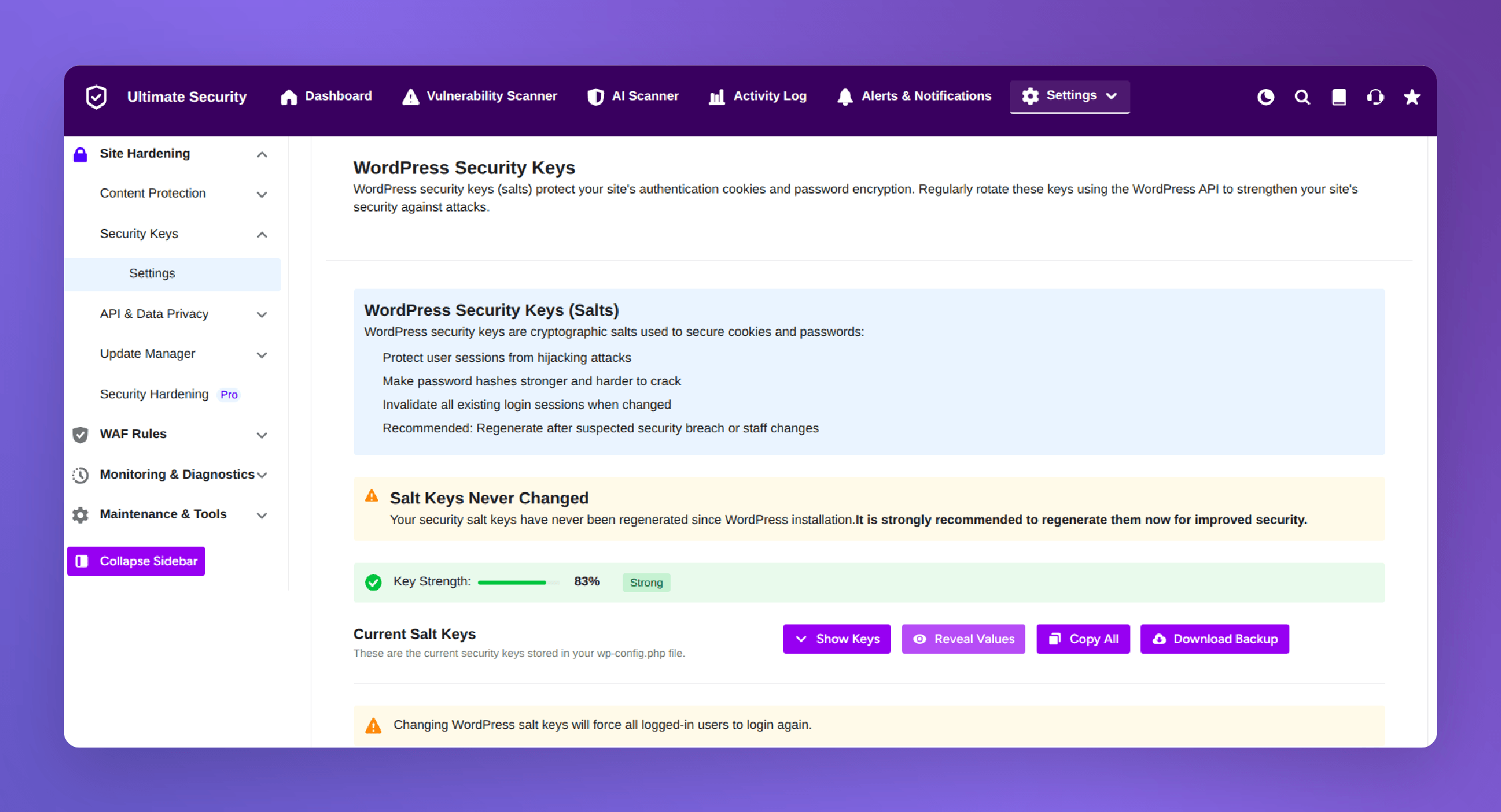Screen dimensions: 1501x812
Task: Open the Settings dropdown arrow in navbar
Action: [1111, 96]
